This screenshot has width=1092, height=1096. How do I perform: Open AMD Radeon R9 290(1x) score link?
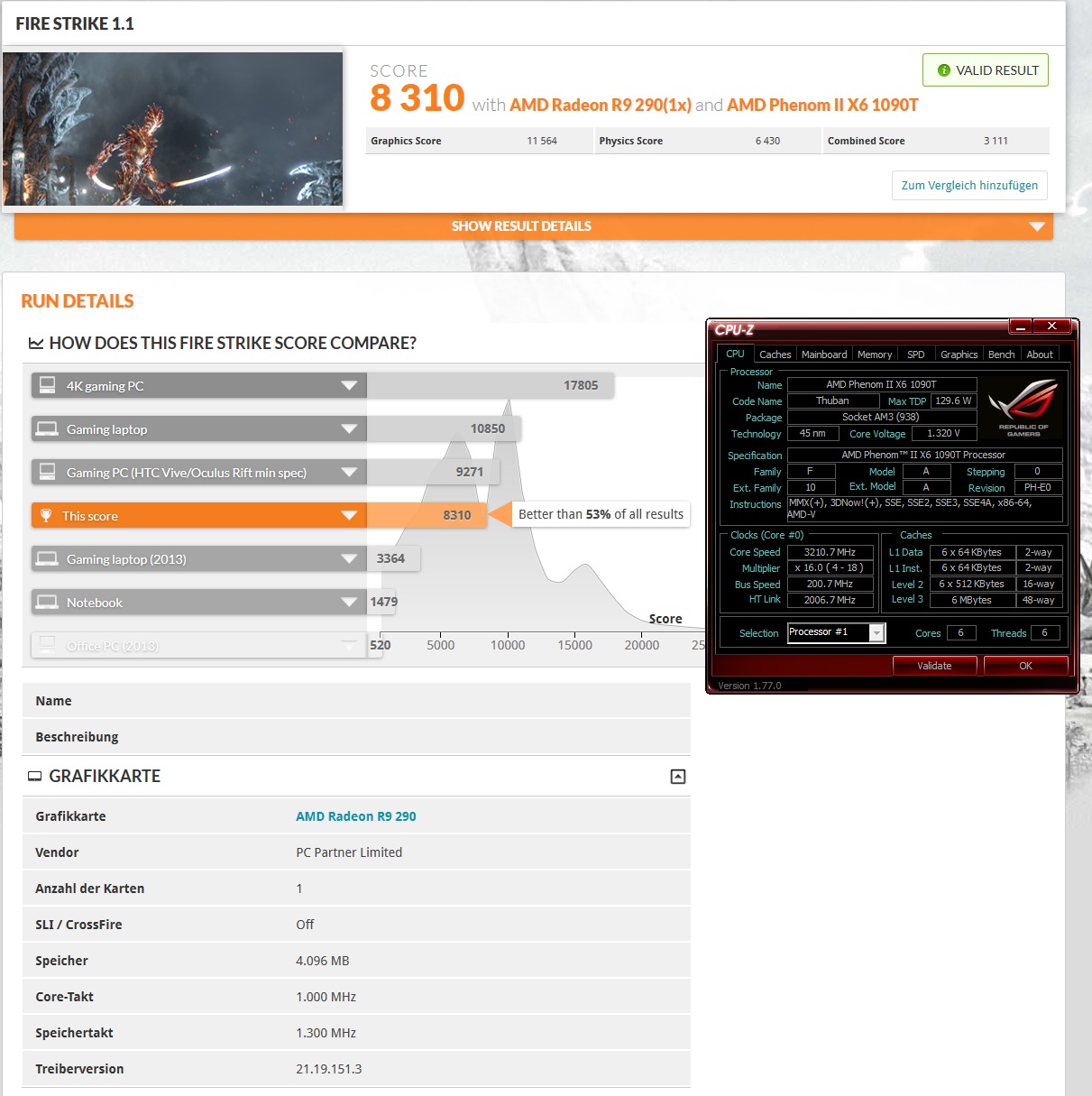(x=601, y=105)
